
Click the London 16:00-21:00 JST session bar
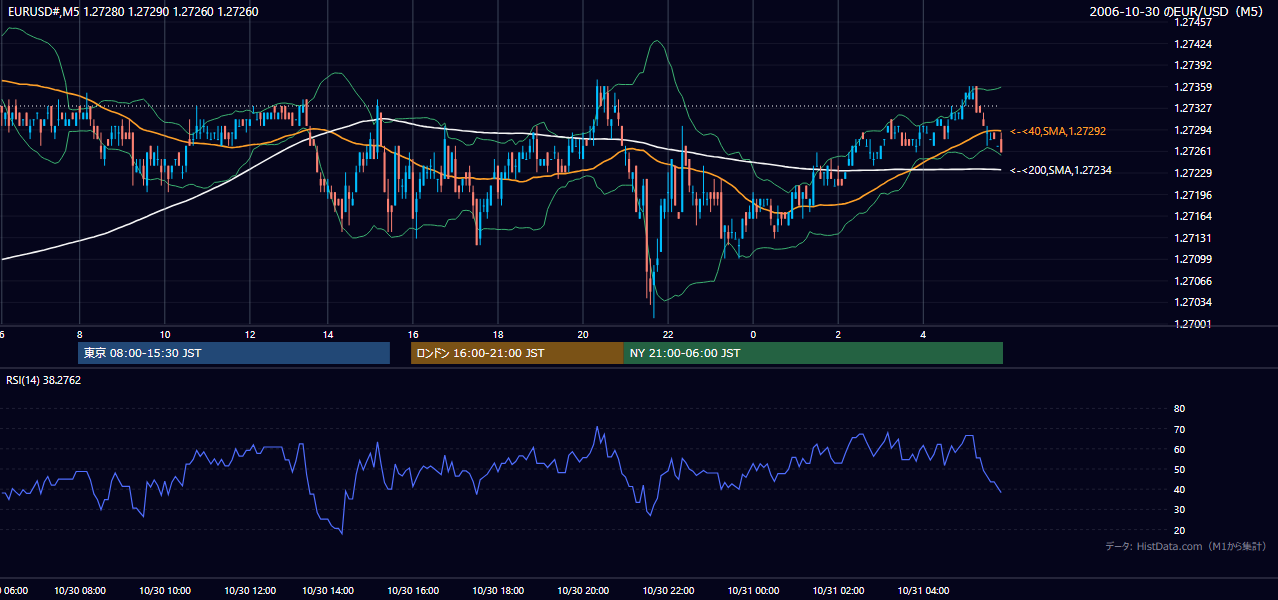517,353
